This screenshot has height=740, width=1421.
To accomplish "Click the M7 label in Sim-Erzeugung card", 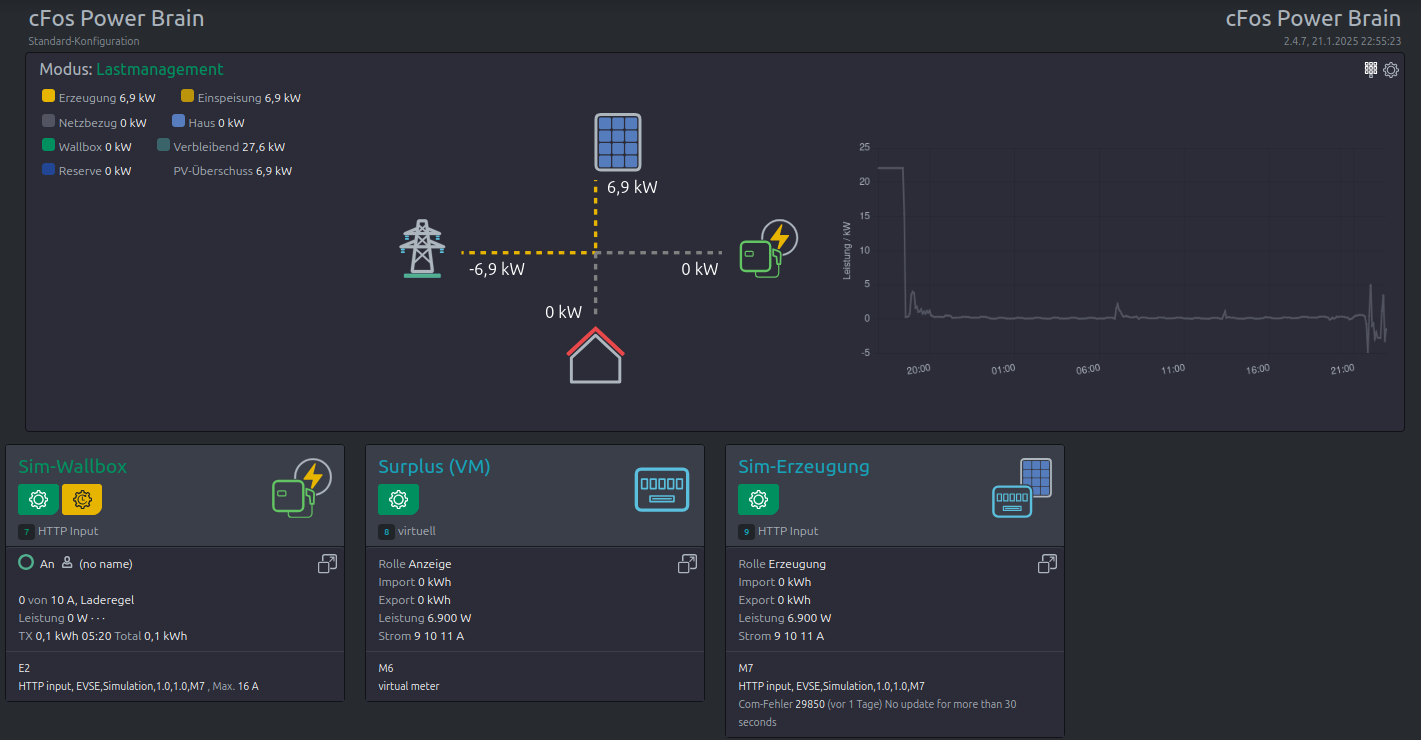I will 746,668.
